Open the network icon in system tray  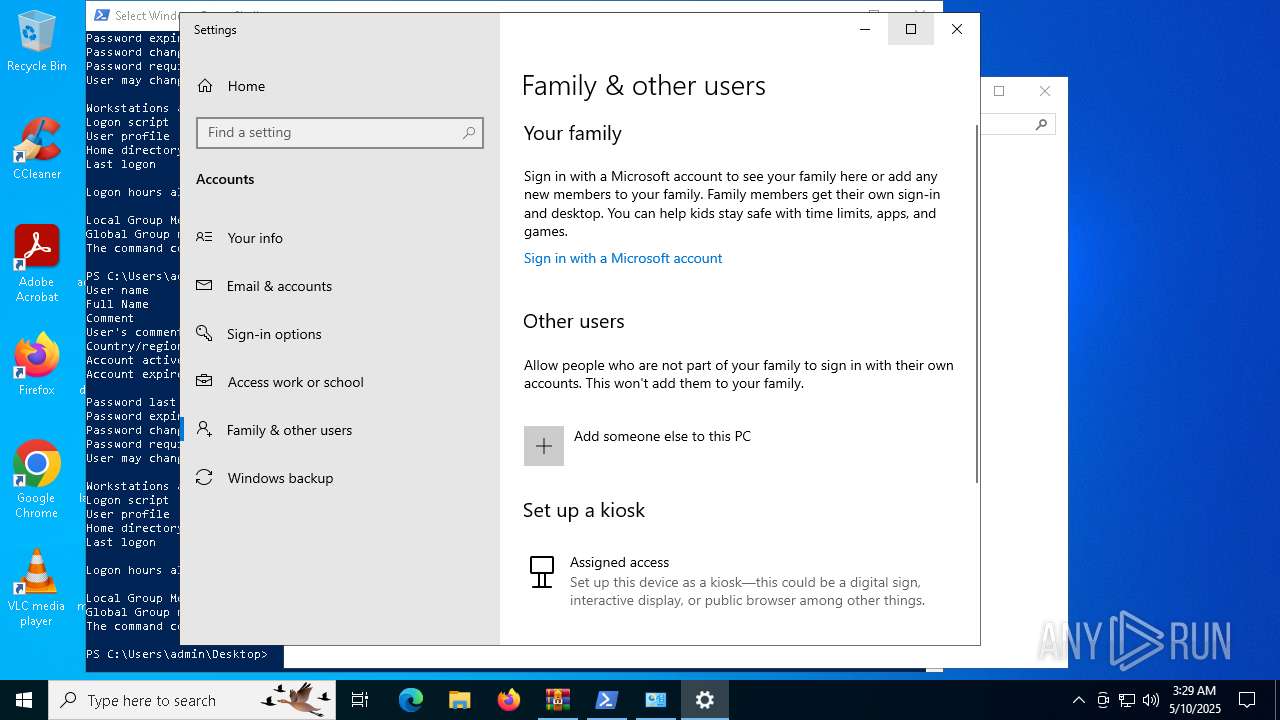(x=1127, y=700)
